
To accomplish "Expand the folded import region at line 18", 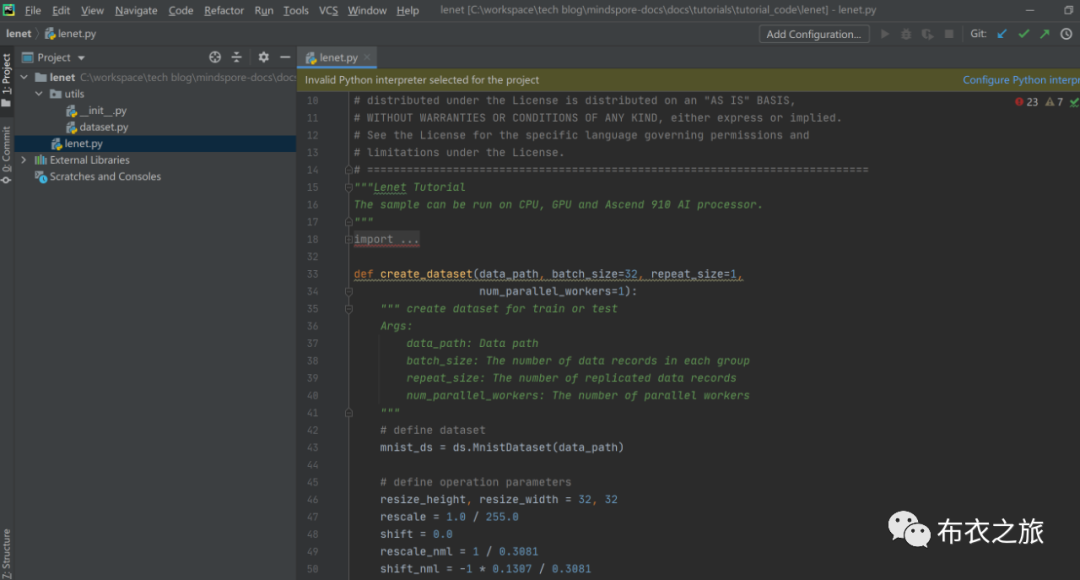I will (349, 239).
